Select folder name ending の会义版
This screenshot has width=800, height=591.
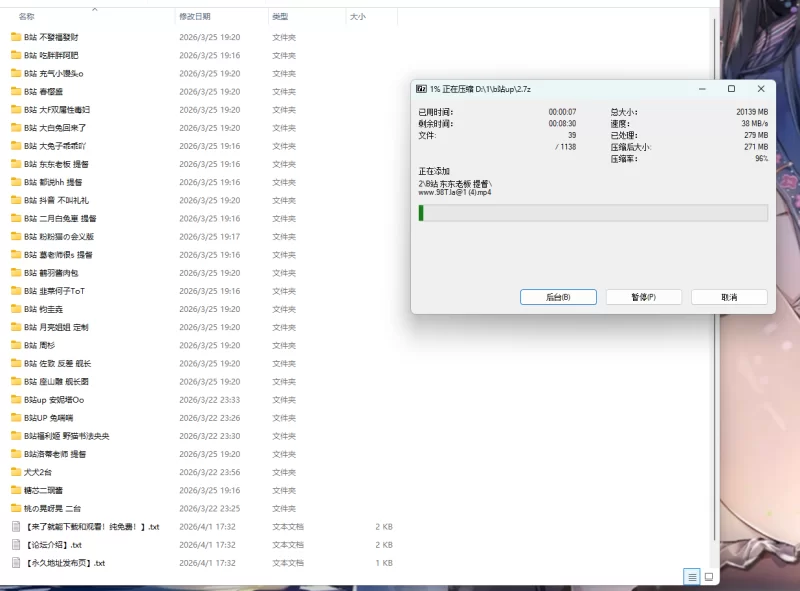click(59, 236)
